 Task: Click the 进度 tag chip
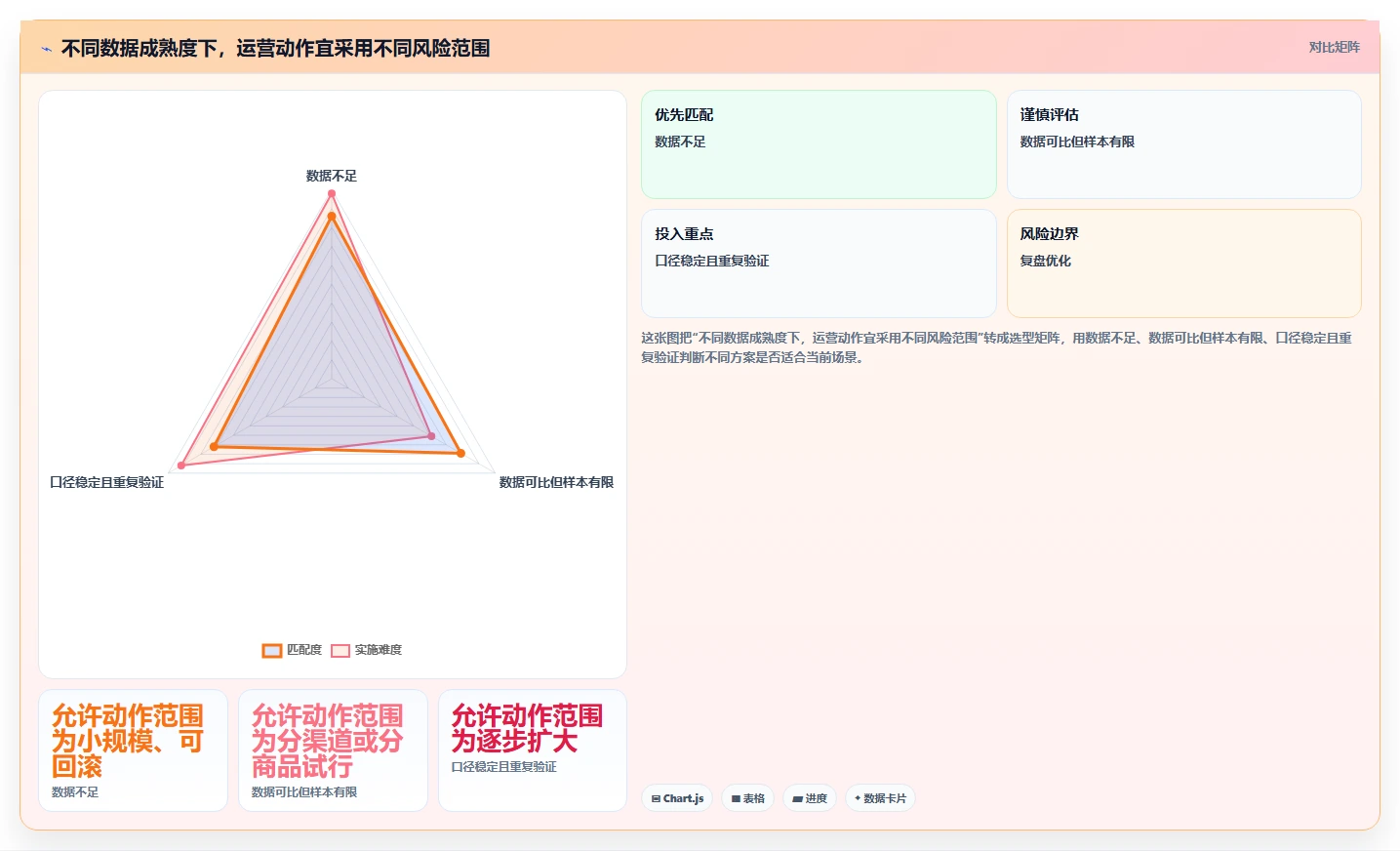(810, 798)
